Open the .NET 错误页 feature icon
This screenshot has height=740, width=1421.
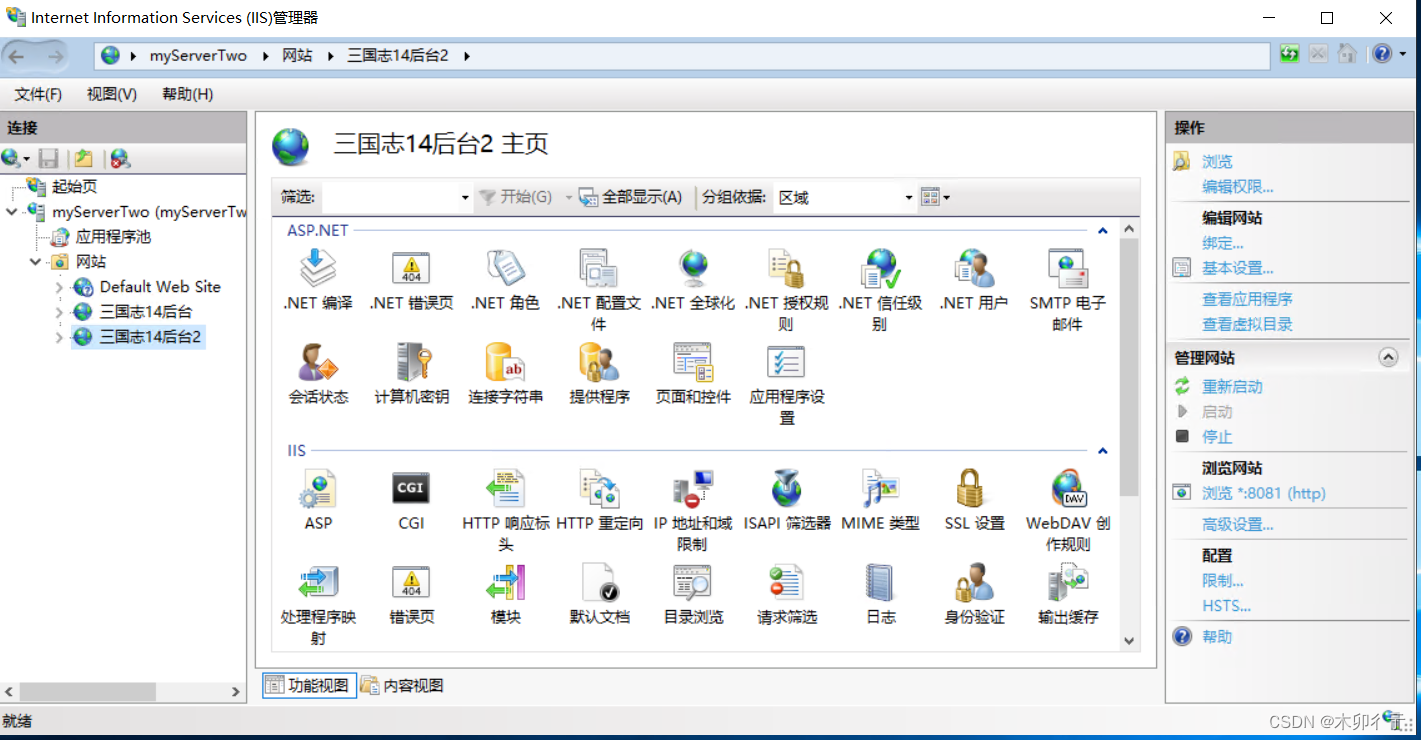[411, 269]
